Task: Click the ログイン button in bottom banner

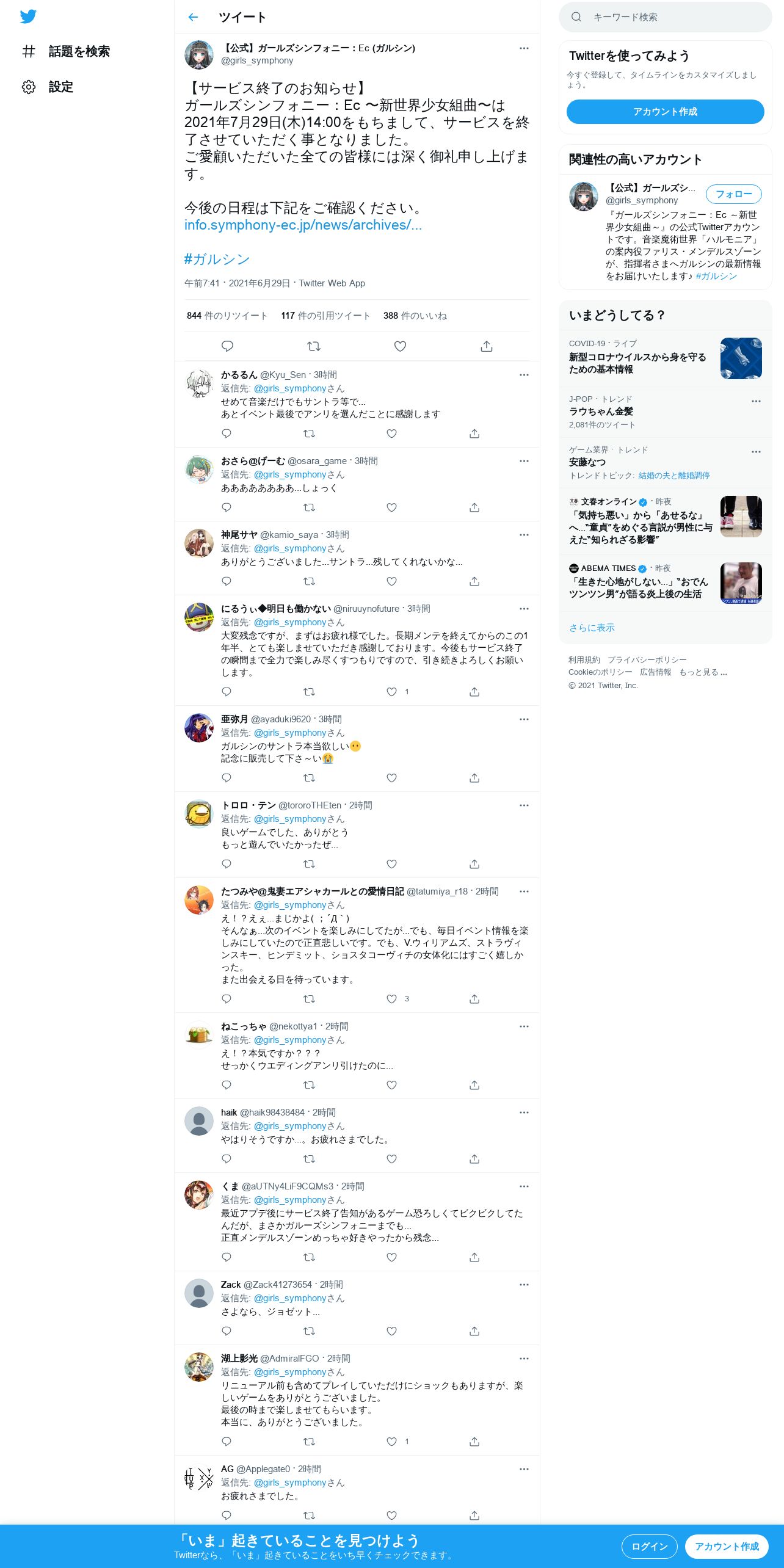Action: (649, 1547)
